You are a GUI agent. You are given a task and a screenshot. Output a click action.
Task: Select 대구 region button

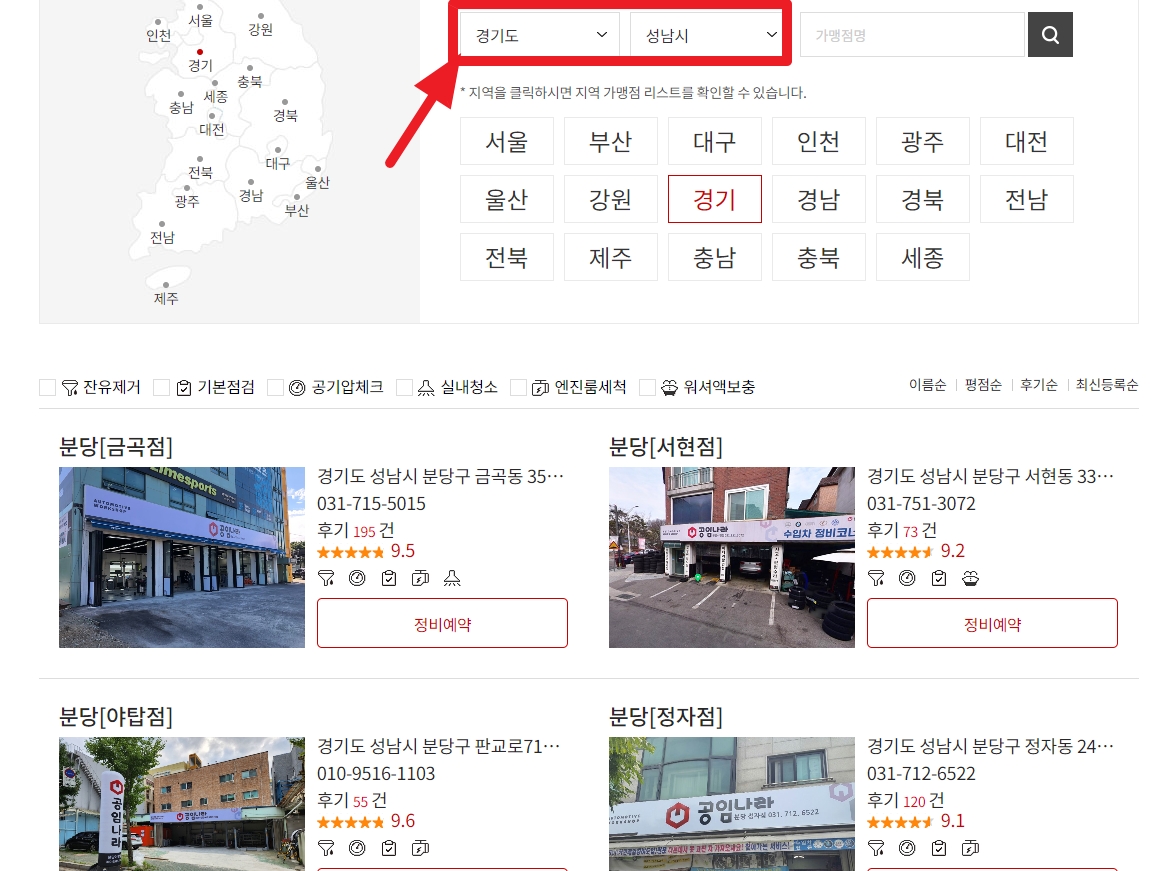pyautogui.click(x=714, y=141)
